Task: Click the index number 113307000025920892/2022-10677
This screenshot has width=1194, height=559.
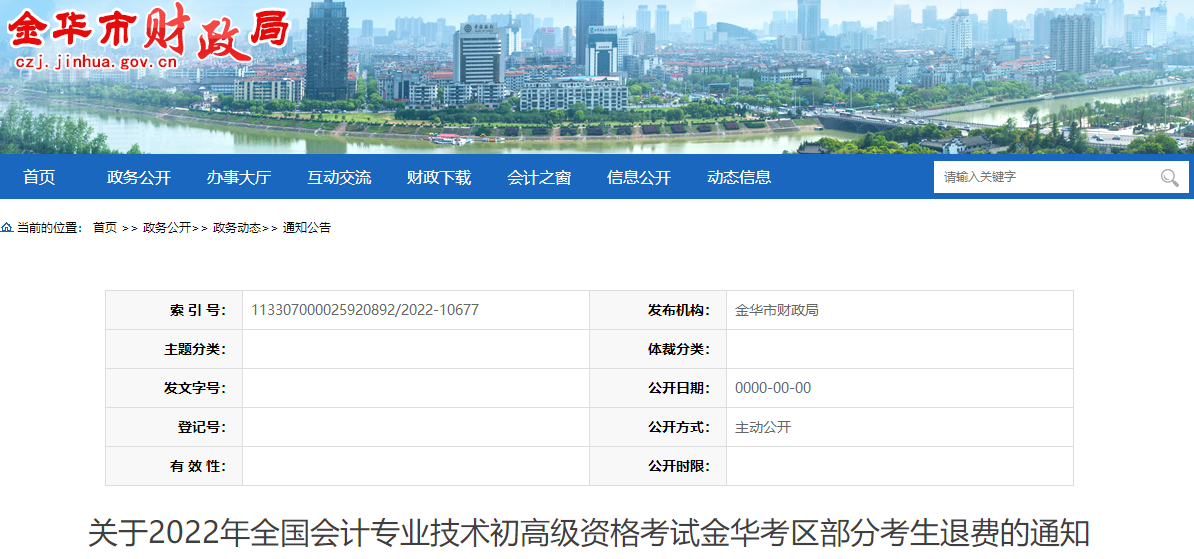Action: [x=365, y=310]
